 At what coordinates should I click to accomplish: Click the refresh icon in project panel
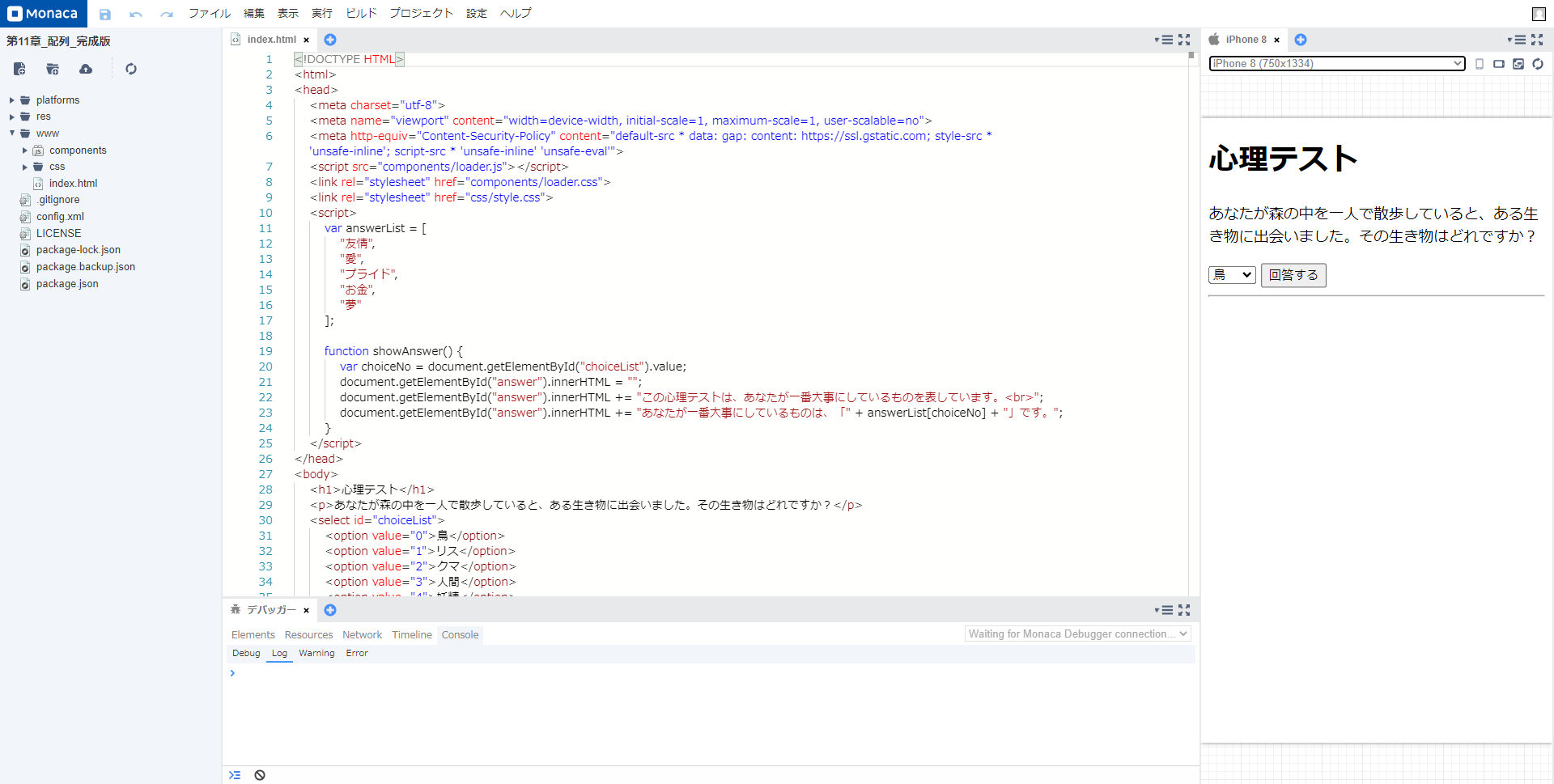[x=131, y=69]
